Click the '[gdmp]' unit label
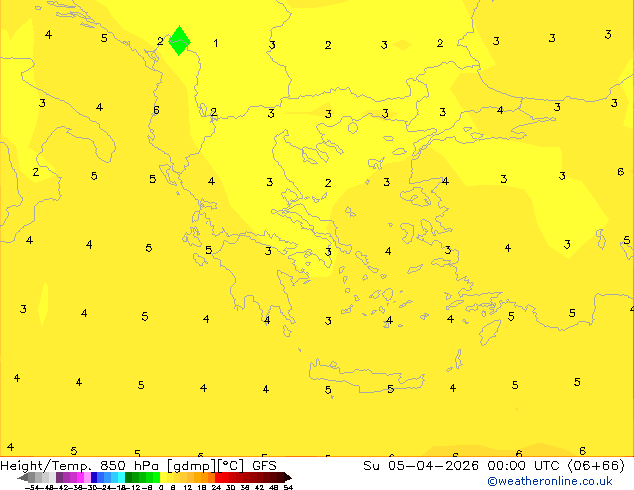Viewport: 634px width, 490px height. [192, 466]
